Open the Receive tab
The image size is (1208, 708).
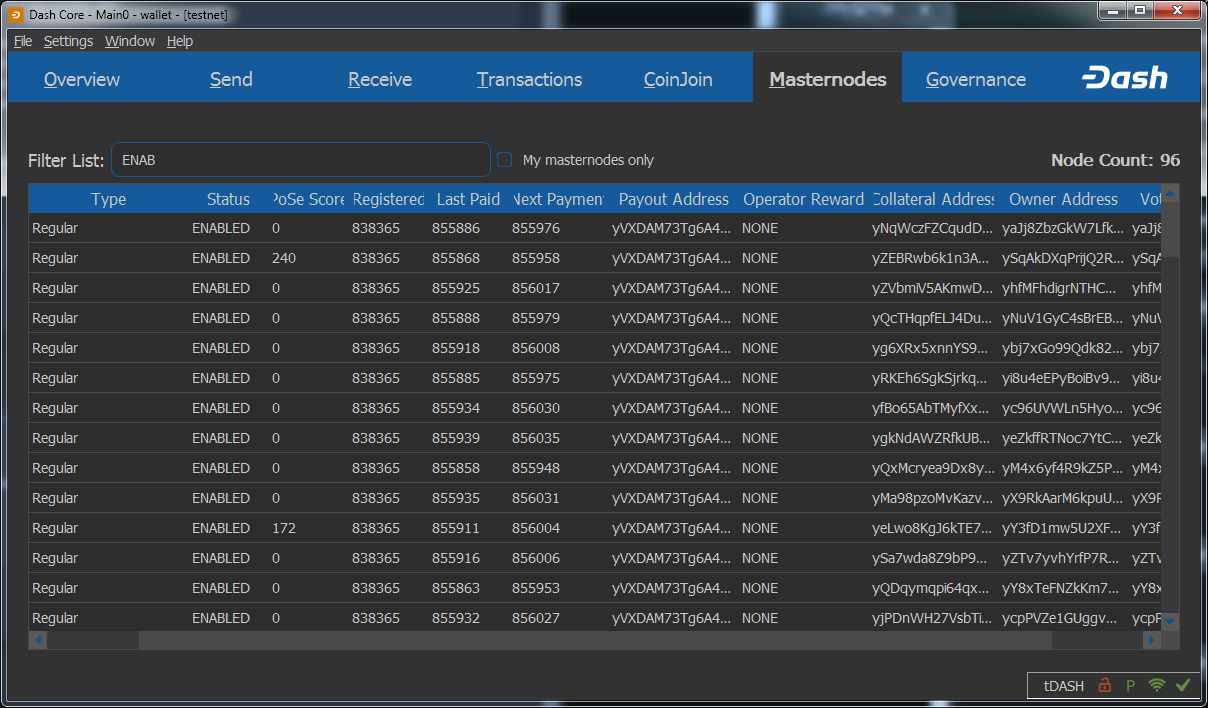coord(380,79)
